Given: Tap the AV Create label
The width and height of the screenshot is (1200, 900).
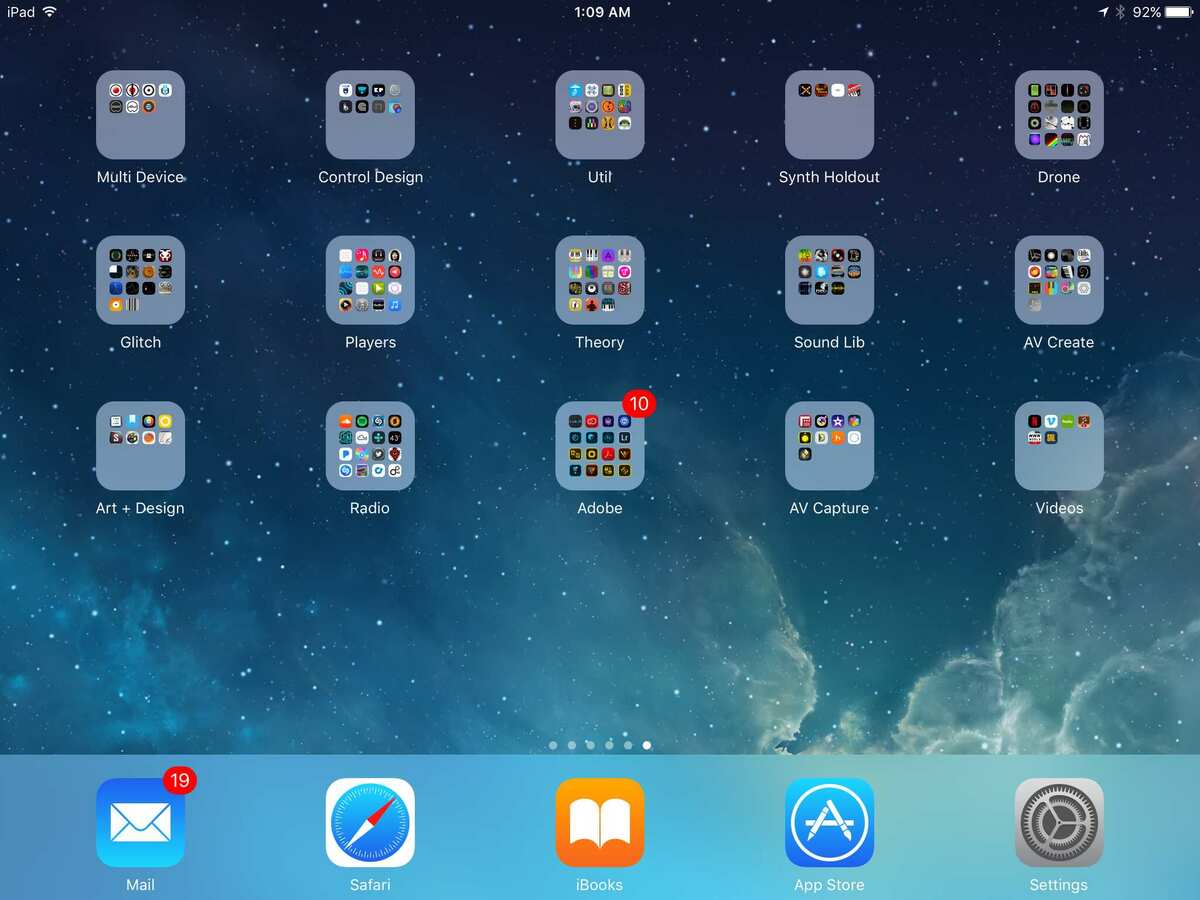Looking at the screenshot, I should pos(1059,342).
